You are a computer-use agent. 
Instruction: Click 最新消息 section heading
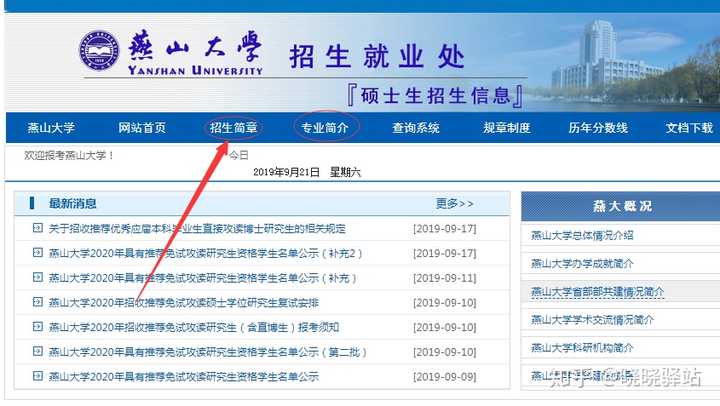point(73,203)
